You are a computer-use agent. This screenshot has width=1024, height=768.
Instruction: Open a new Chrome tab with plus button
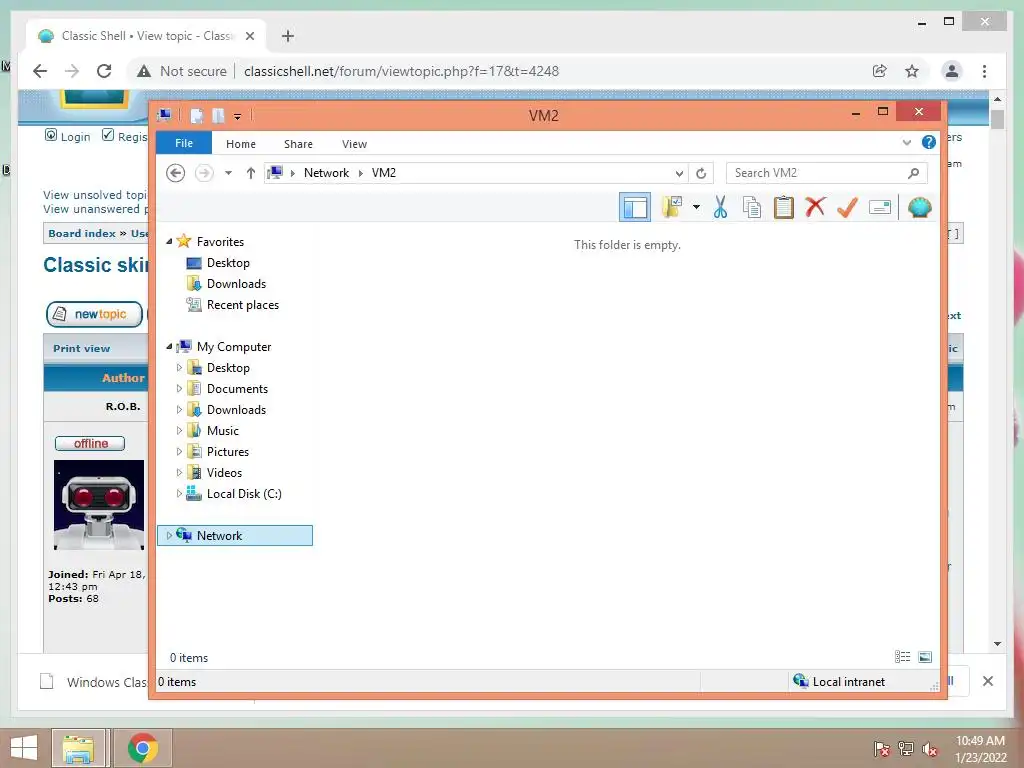(x=287, y=36)
